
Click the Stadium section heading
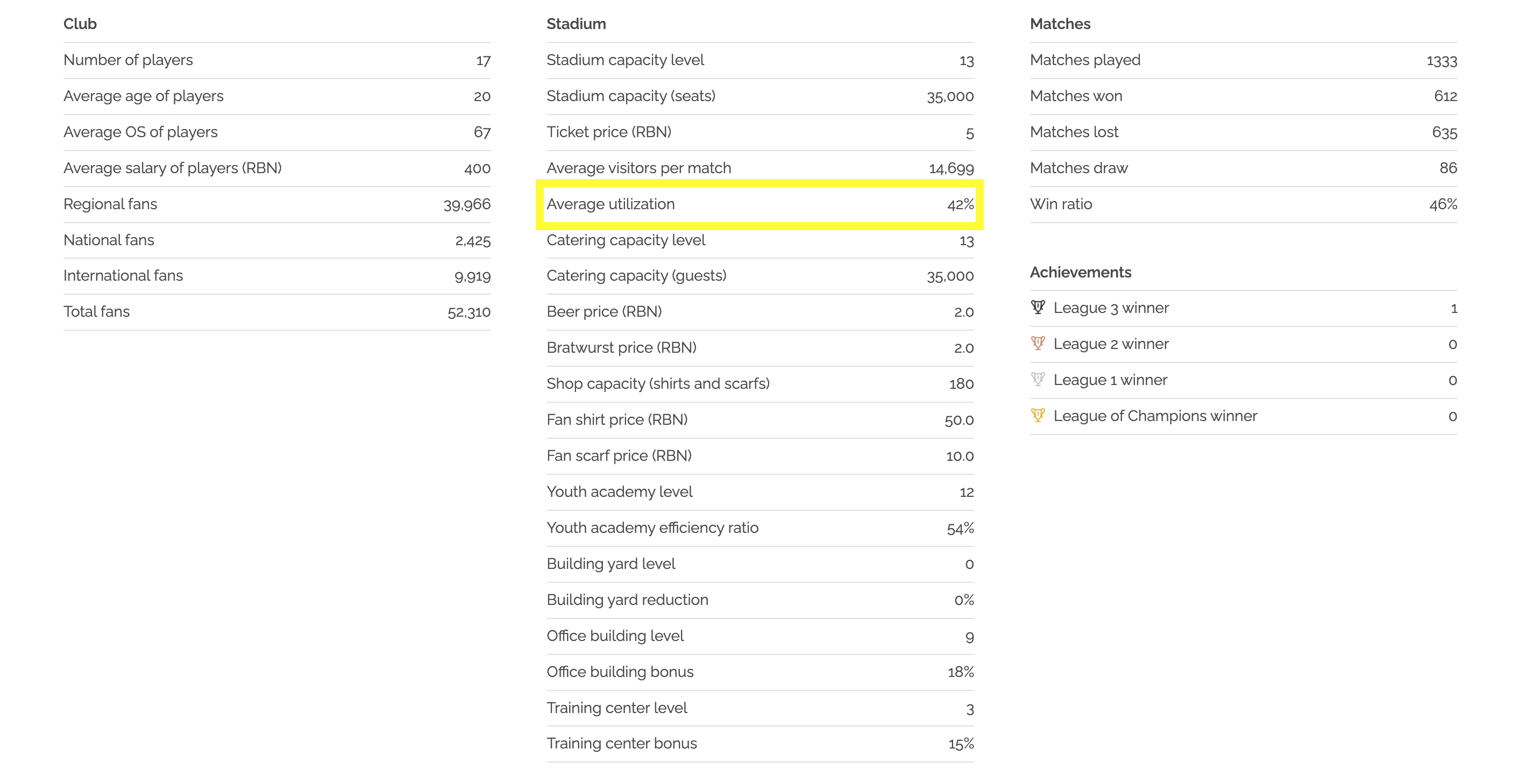click(576, 24)
